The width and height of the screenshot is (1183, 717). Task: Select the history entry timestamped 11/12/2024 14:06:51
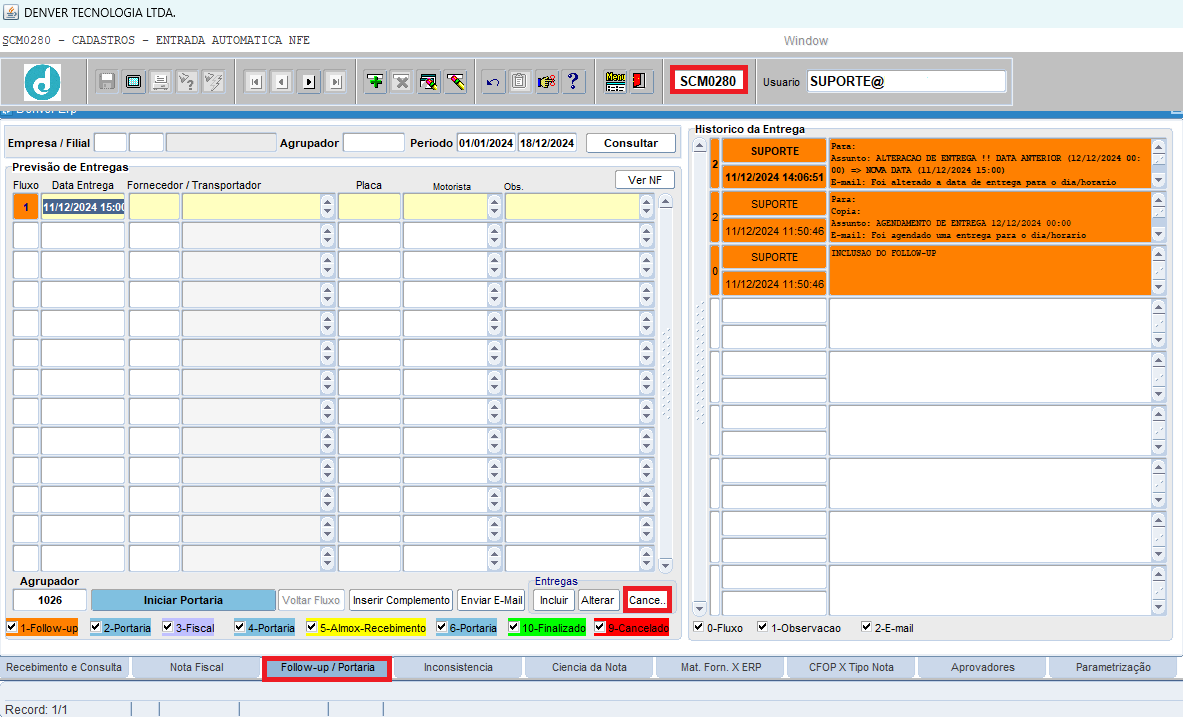point(774,177)
